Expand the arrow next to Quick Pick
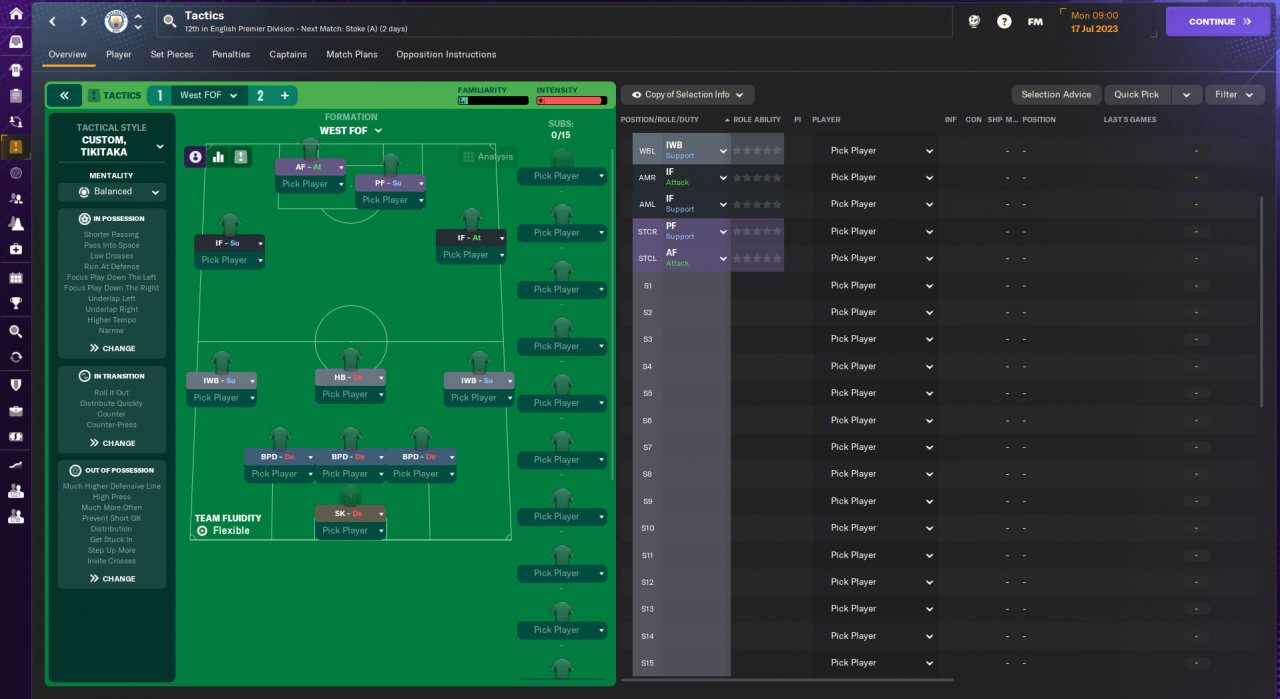Screen dimensions: 1280x699 (1186, 95)
